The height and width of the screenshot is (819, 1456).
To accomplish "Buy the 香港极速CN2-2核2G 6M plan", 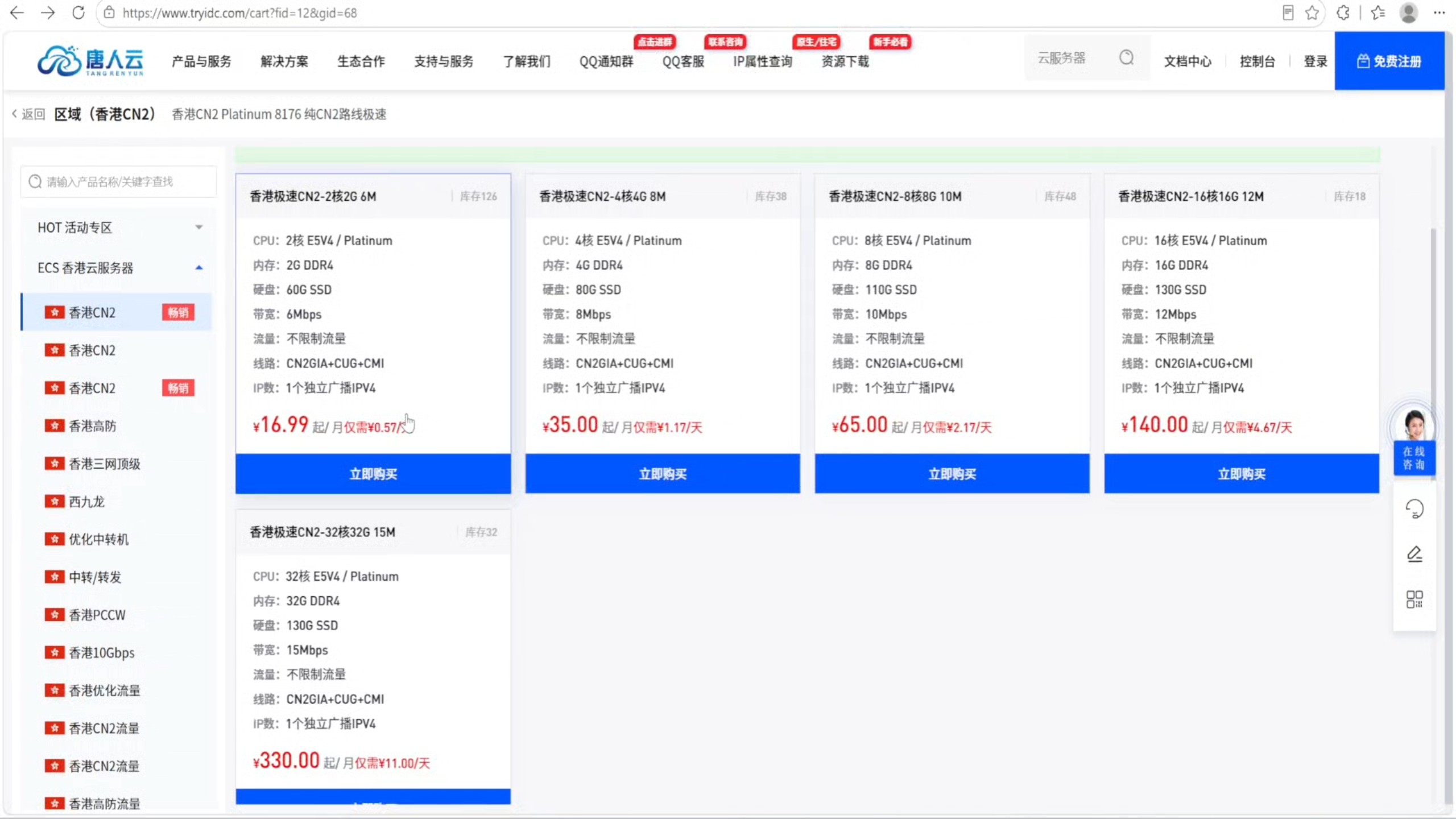I will [373, 474].
